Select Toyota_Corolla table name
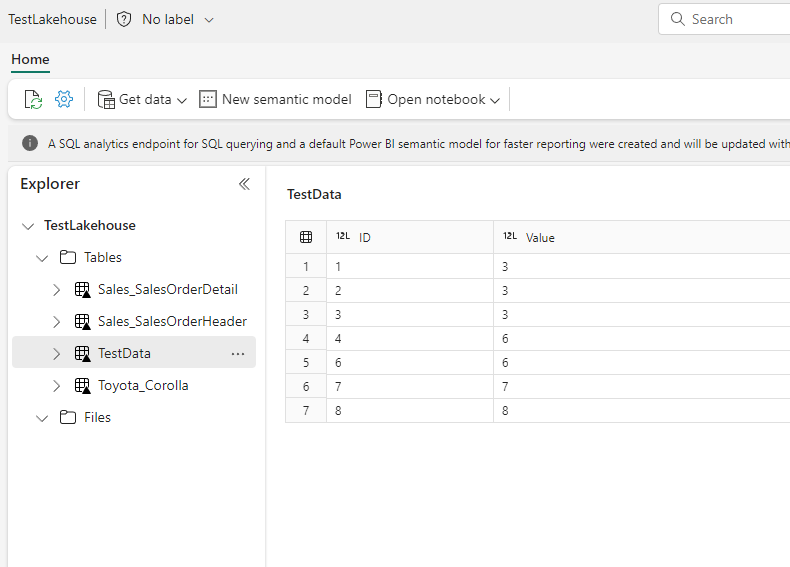Viewport: 790px width, 567px height. click(x=143, y=386)
